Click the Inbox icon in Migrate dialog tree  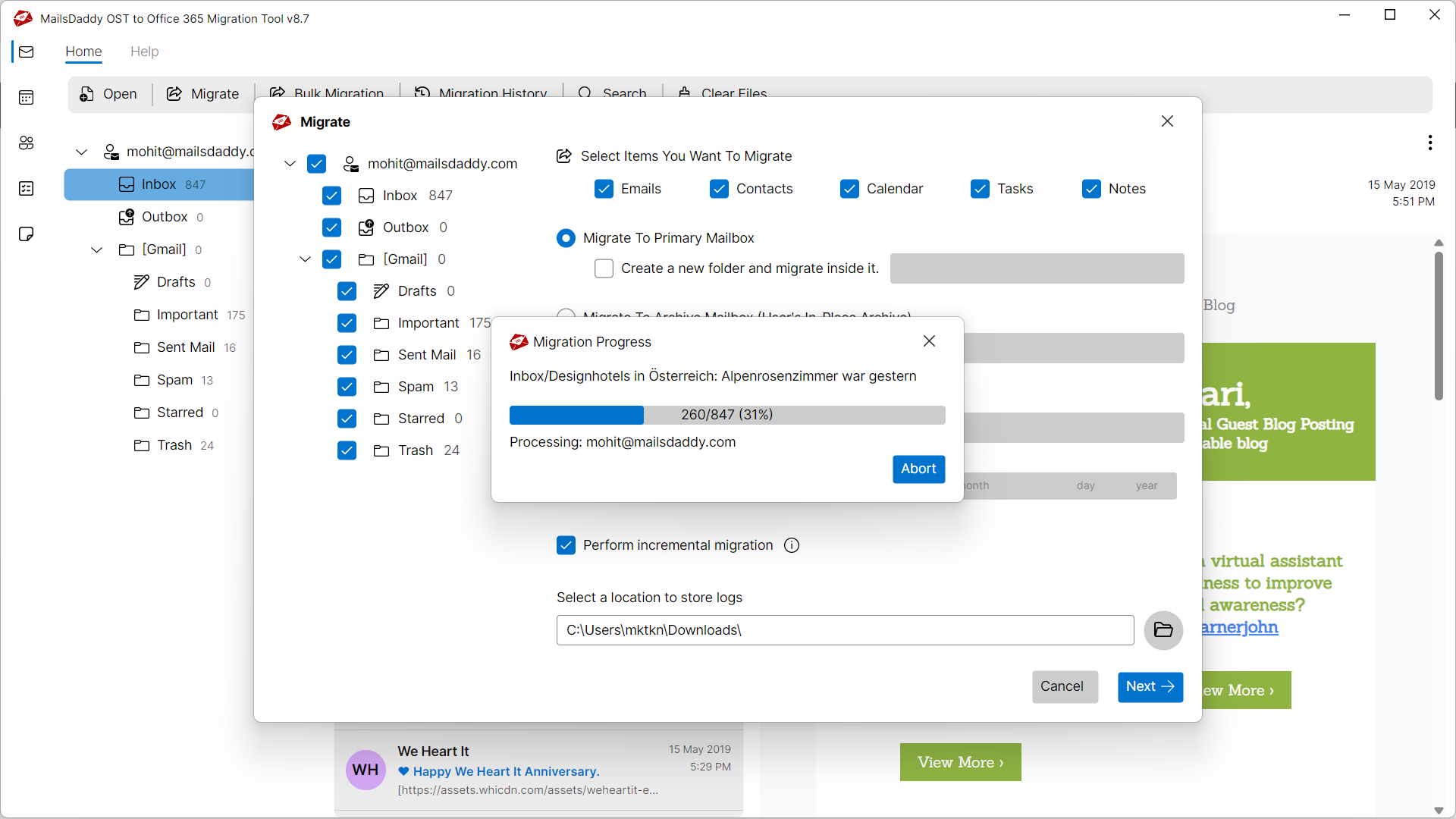point(366,196)
